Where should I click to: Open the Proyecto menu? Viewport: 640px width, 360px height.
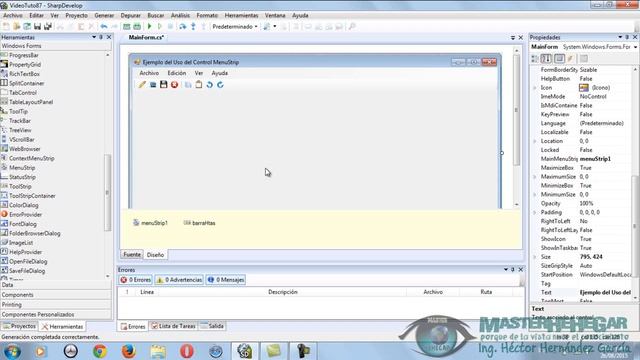click(76, 16)
